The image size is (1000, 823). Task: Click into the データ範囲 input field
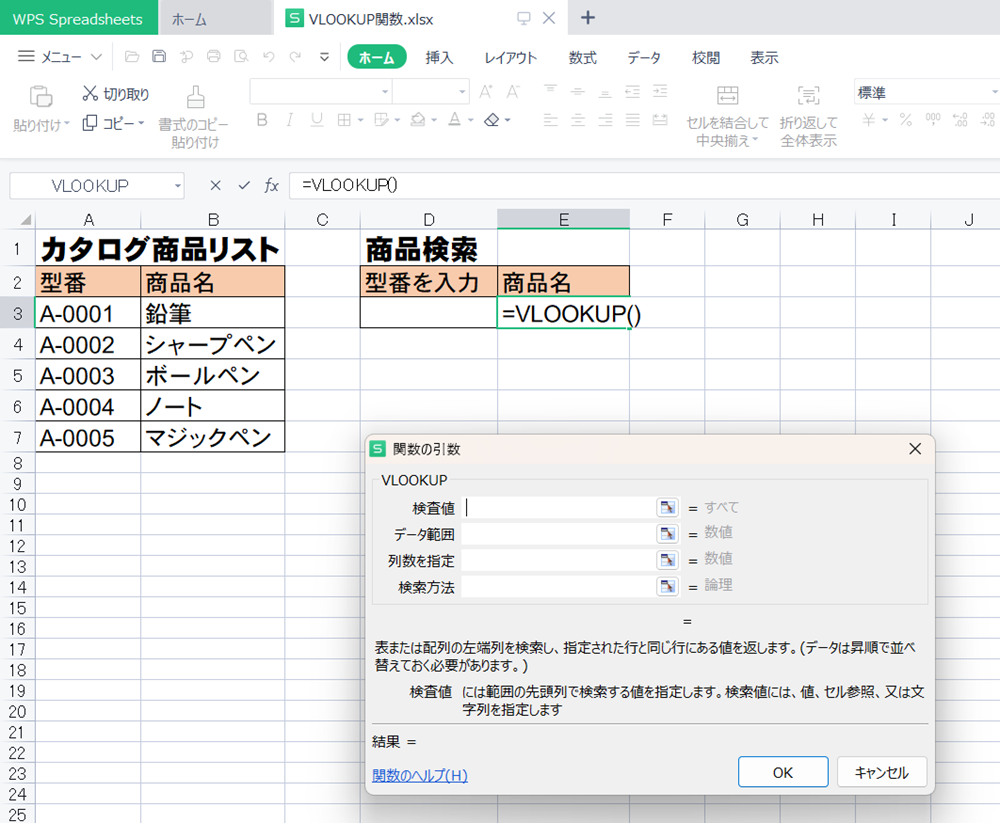[x=557, y=533]
